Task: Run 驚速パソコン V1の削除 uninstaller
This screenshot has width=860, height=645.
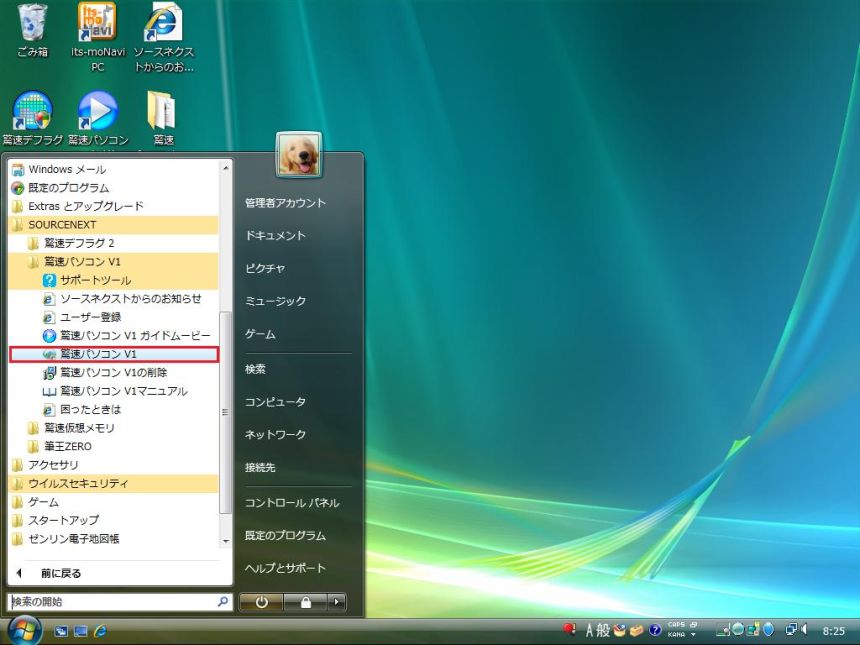Action: 114,373
